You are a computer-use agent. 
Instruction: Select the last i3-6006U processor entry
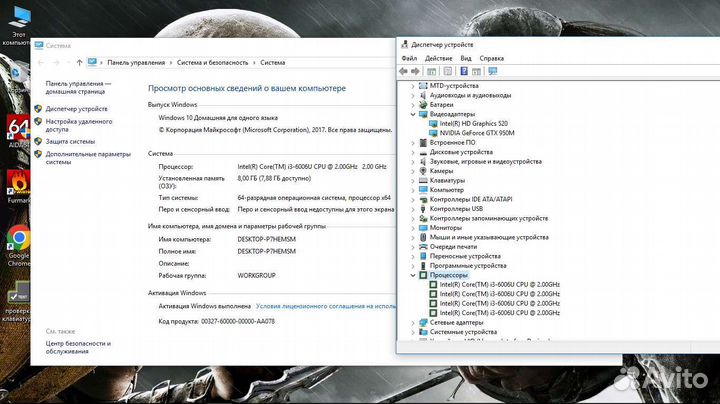pos(499,313)
